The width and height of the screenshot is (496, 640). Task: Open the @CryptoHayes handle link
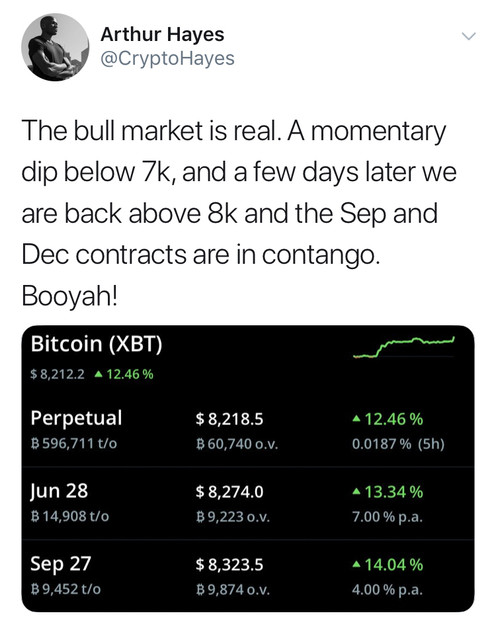[167, 58]
